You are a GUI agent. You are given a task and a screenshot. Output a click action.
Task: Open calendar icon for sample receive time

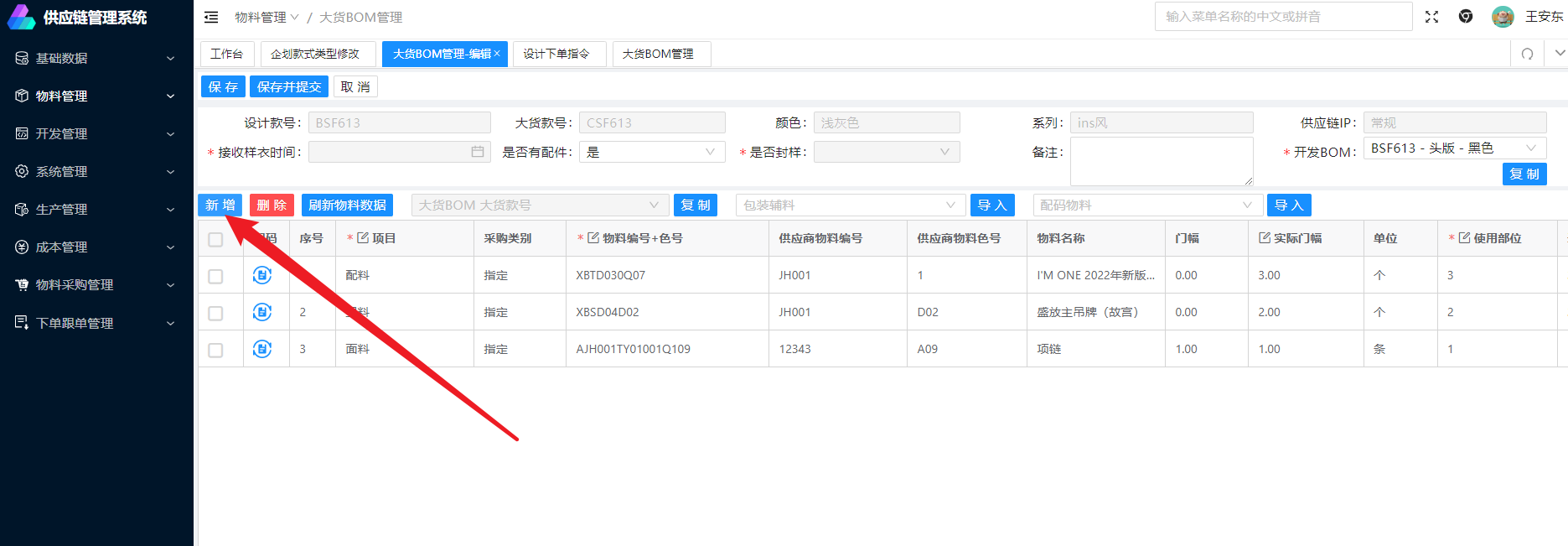click(x=478, y=152)
